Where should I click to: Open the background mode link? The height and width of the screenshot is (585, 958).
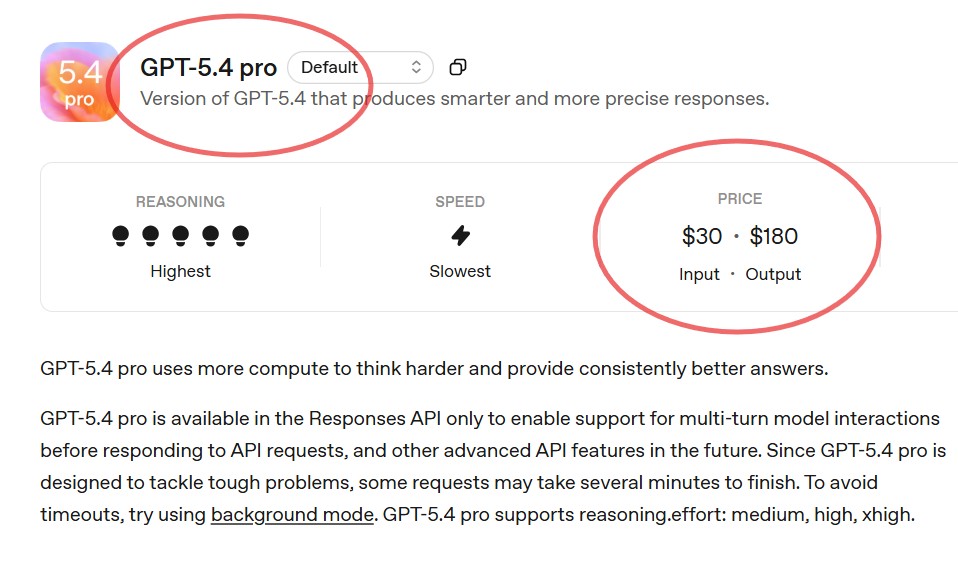292,515
